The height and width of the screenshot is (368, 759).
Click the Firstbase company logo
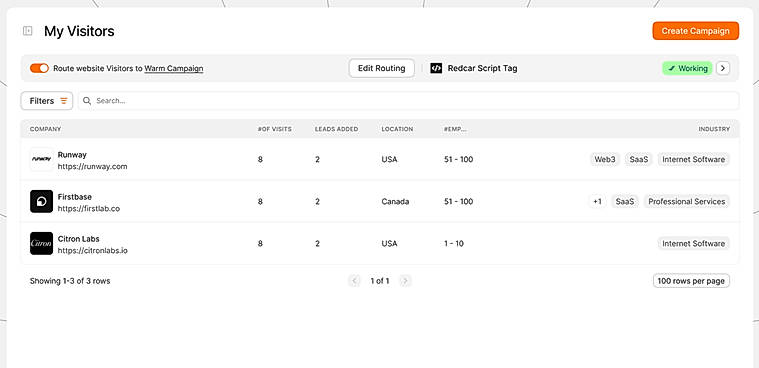click(x=42, y=201)
